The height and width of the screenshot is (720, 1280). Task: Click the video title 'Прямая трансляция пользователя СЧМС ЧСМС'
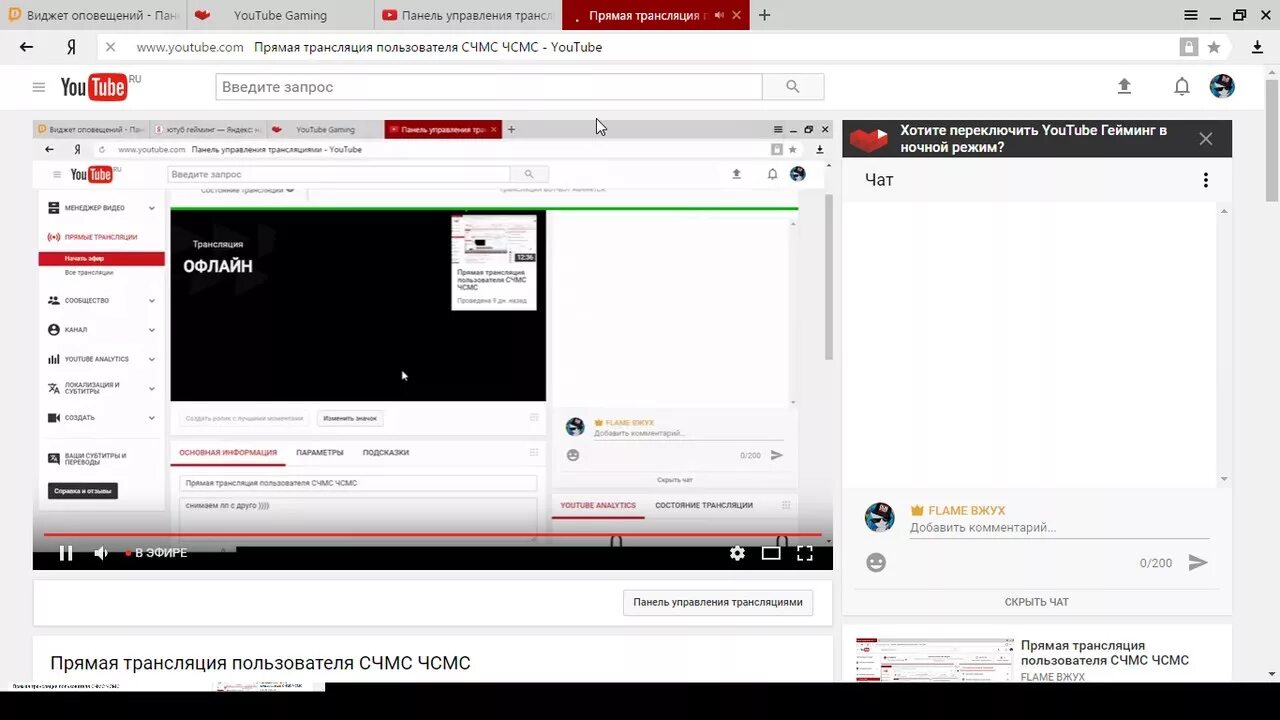click(260, 663)
